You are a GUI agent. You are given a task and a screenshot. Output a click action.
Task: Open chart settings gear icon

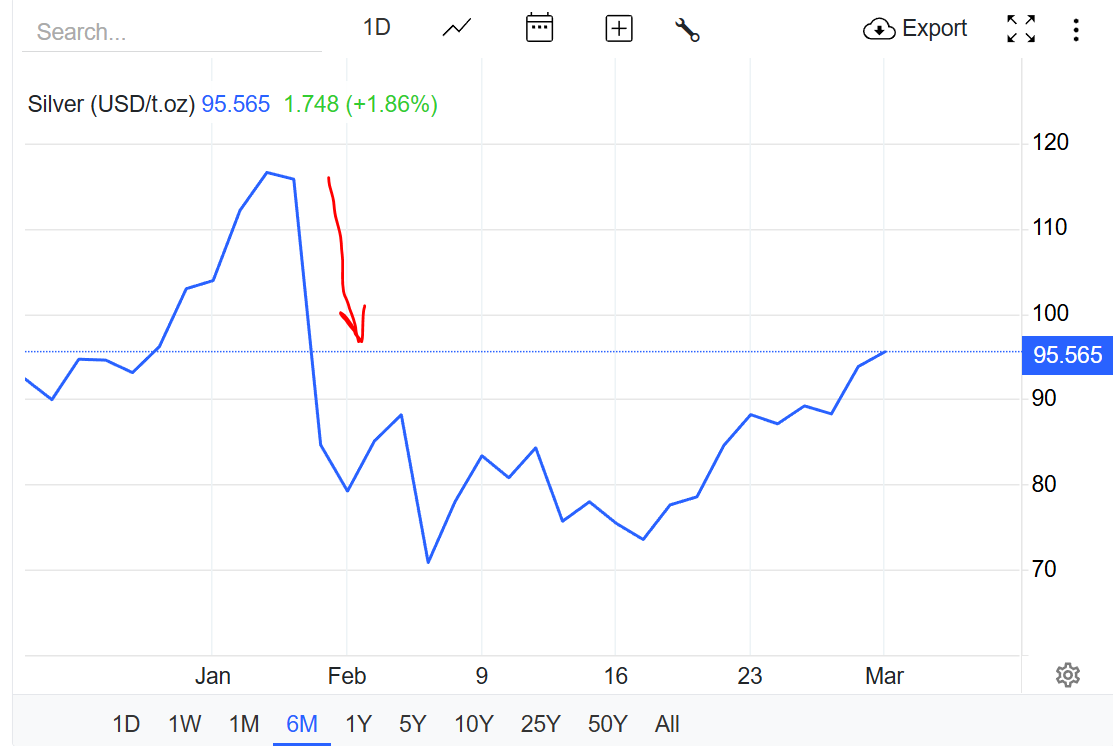click(x=1067, y=675)
